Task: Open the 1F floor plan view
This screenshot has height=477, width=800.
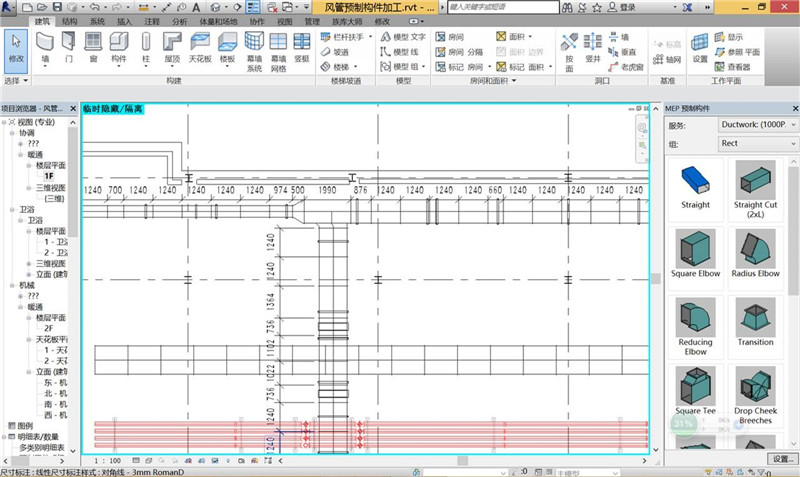Action: 48,176
